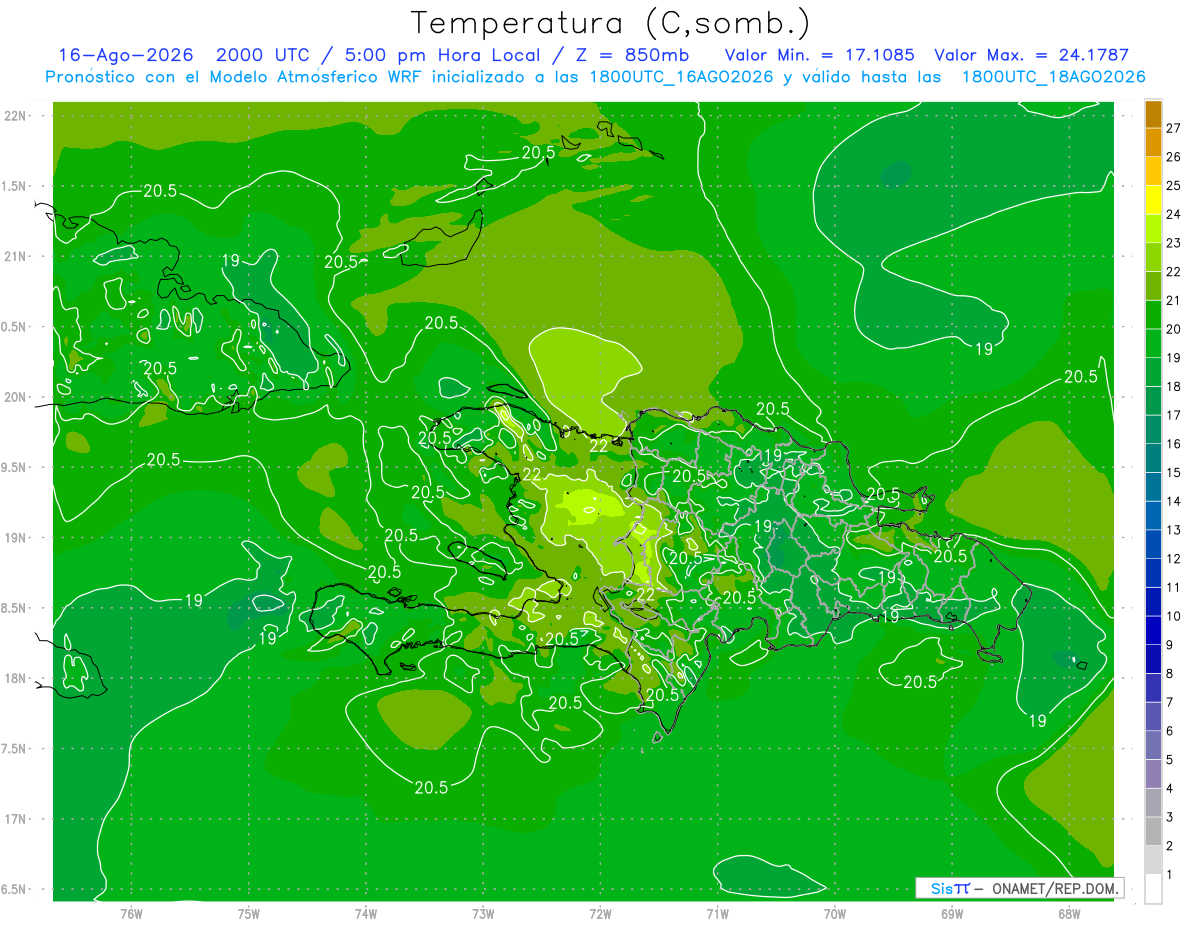Click the legend color band between 20 and 21
Image resolution: width=1200 pixels, height=927 pixels.
point(1153,315)
